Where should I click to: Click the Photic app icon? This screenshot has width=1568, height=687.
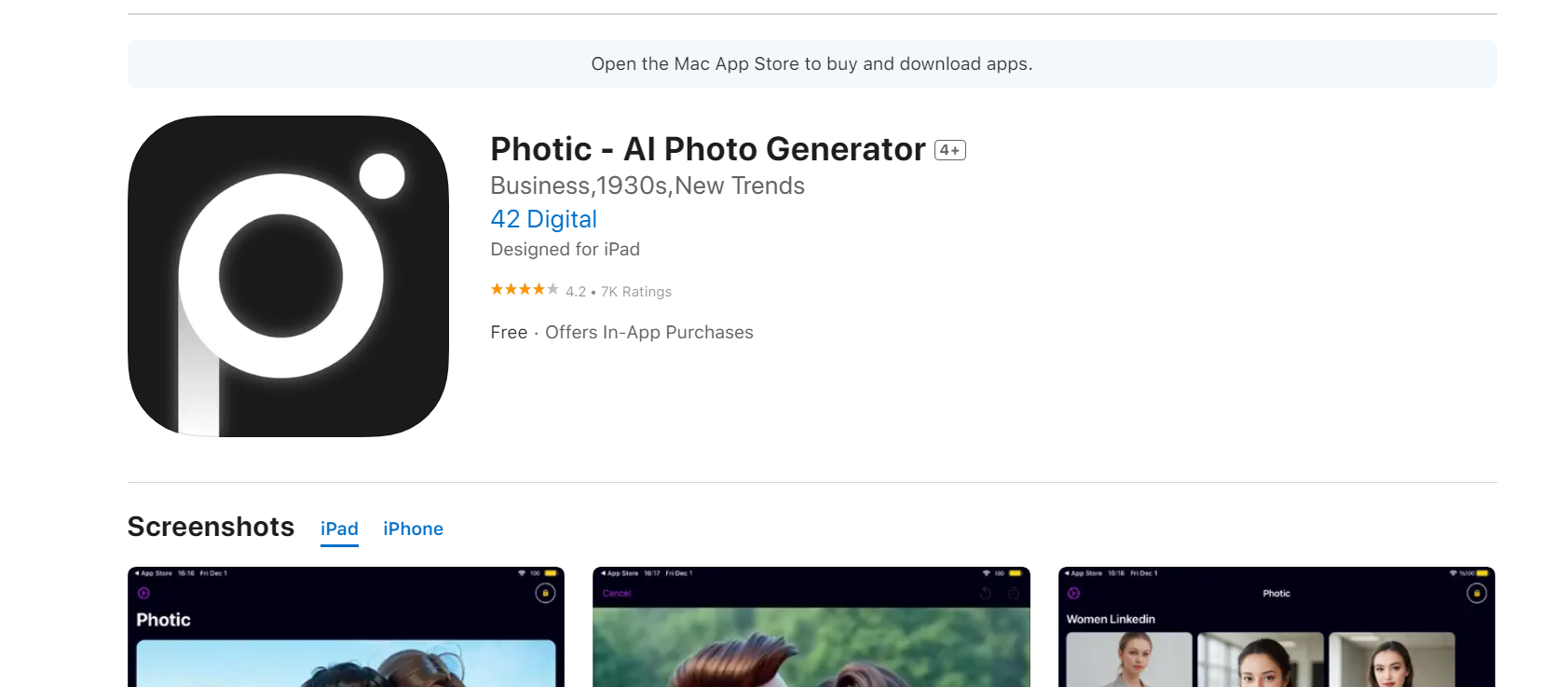point(288,276)
